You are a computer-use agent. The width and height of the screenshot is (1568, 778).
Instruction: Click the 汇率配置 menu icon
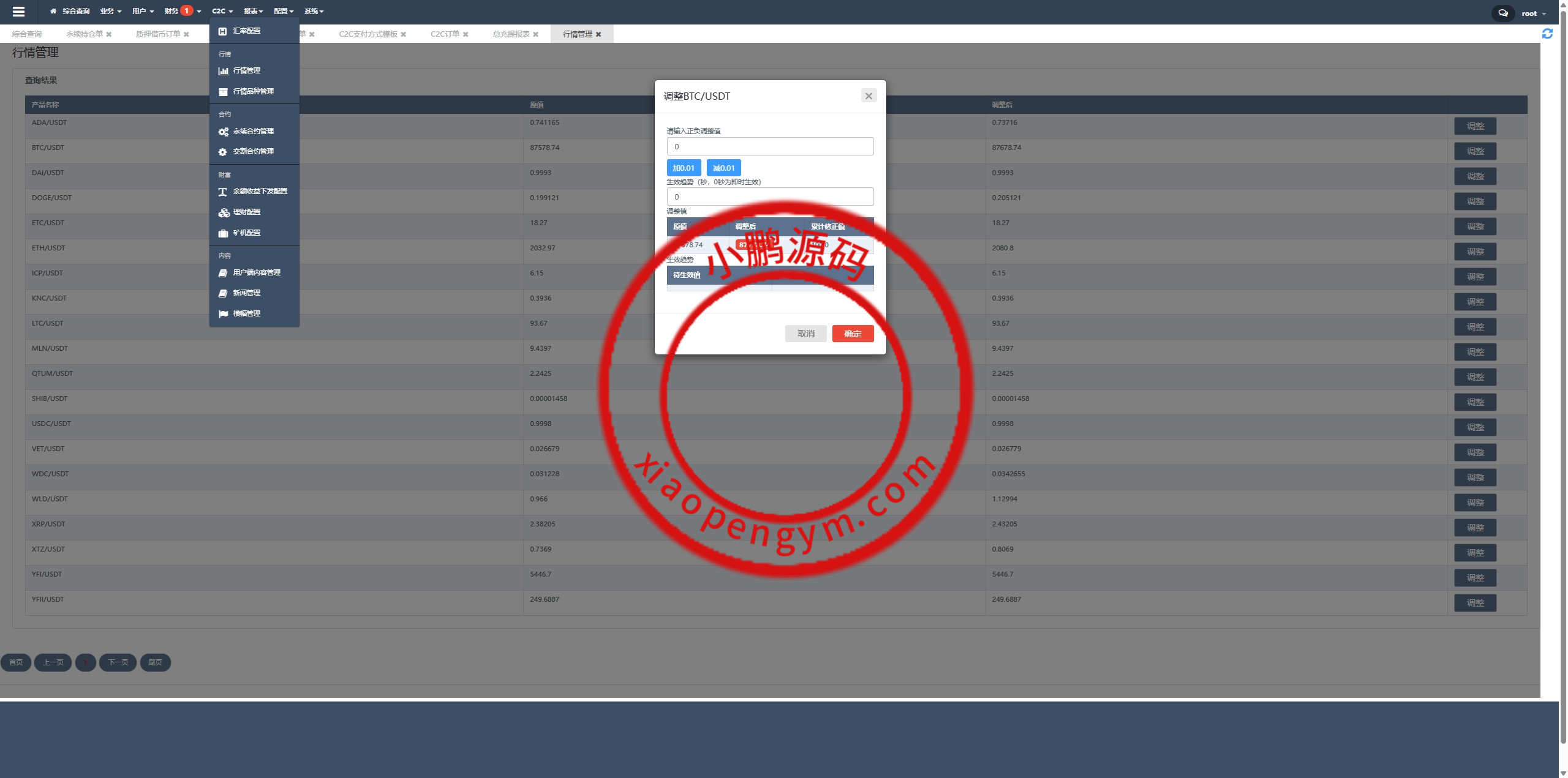(x=222, y=31)
